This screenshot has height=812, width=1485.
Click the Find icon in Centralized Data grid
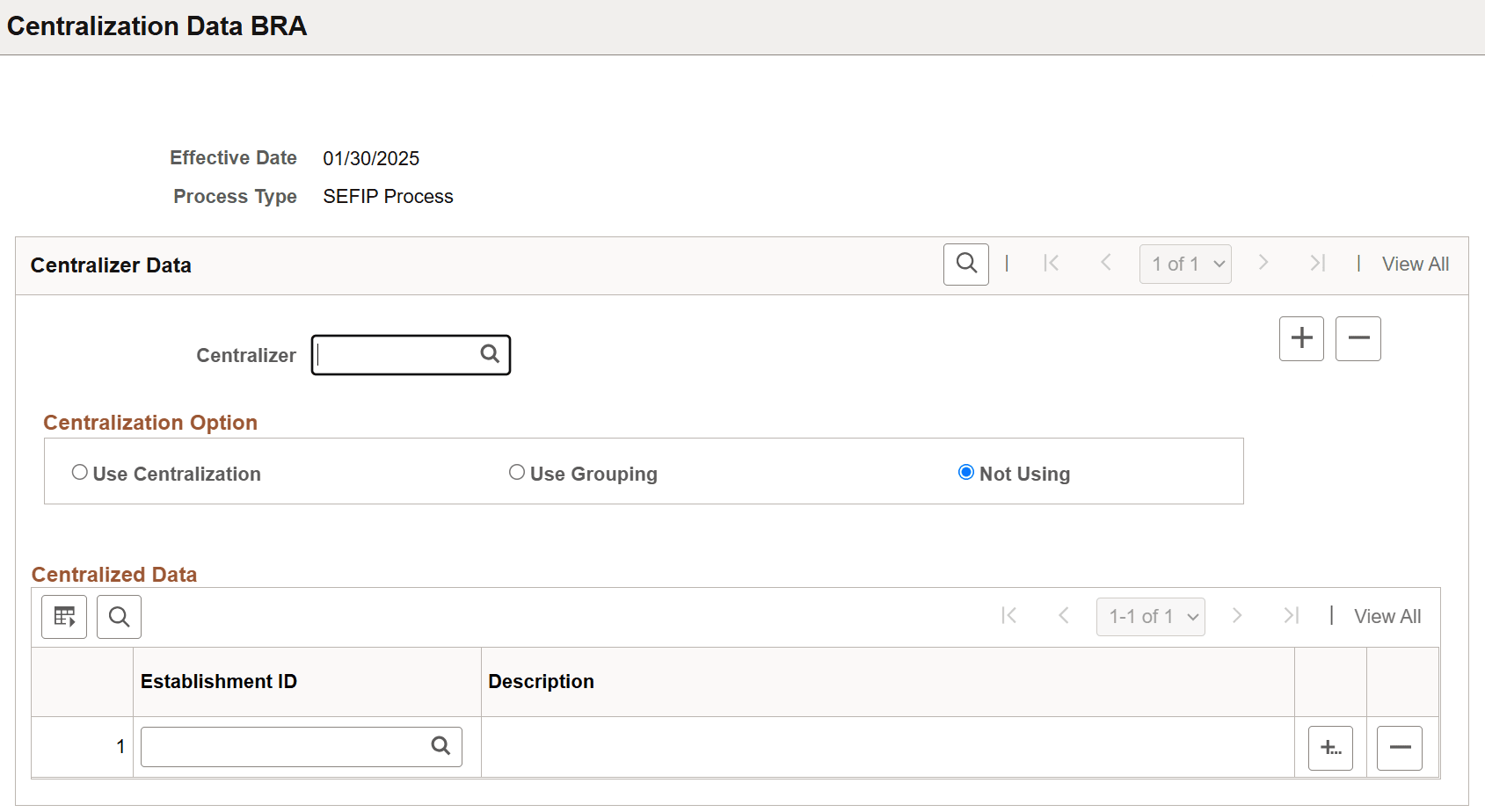(x=119, y=616)
